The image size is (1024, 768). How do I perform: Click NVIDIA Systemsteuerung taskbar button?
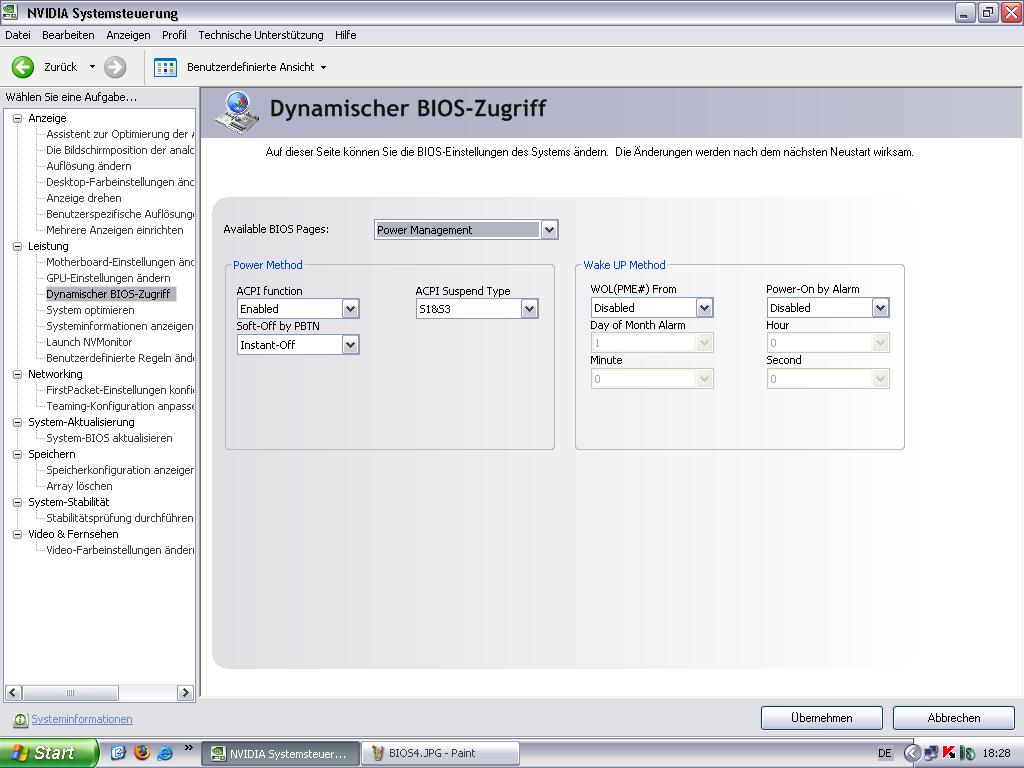point(280,753)
